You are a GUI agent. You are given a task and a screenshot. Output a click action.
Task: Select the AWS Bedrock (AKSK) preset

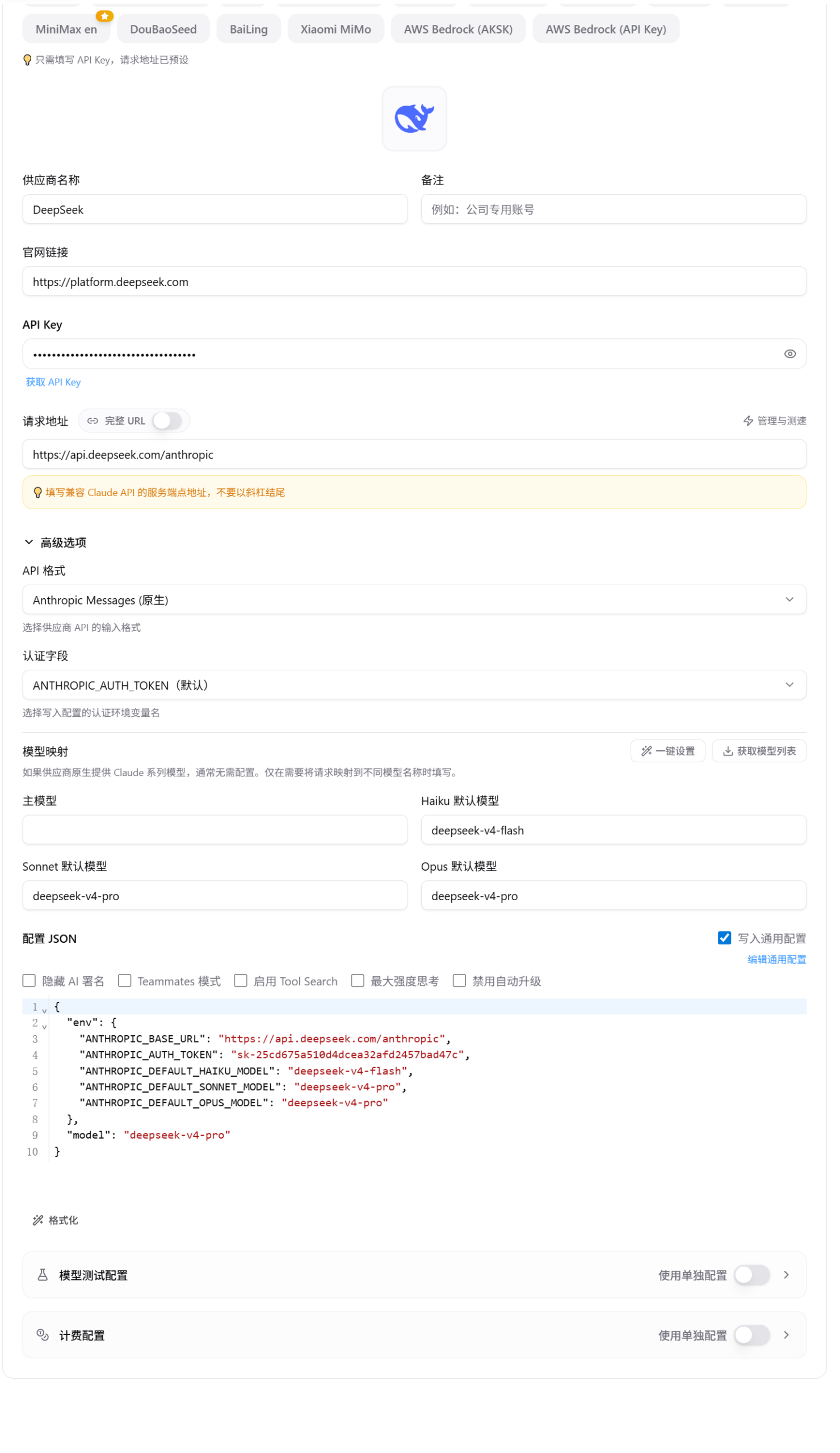pos(459,29)
